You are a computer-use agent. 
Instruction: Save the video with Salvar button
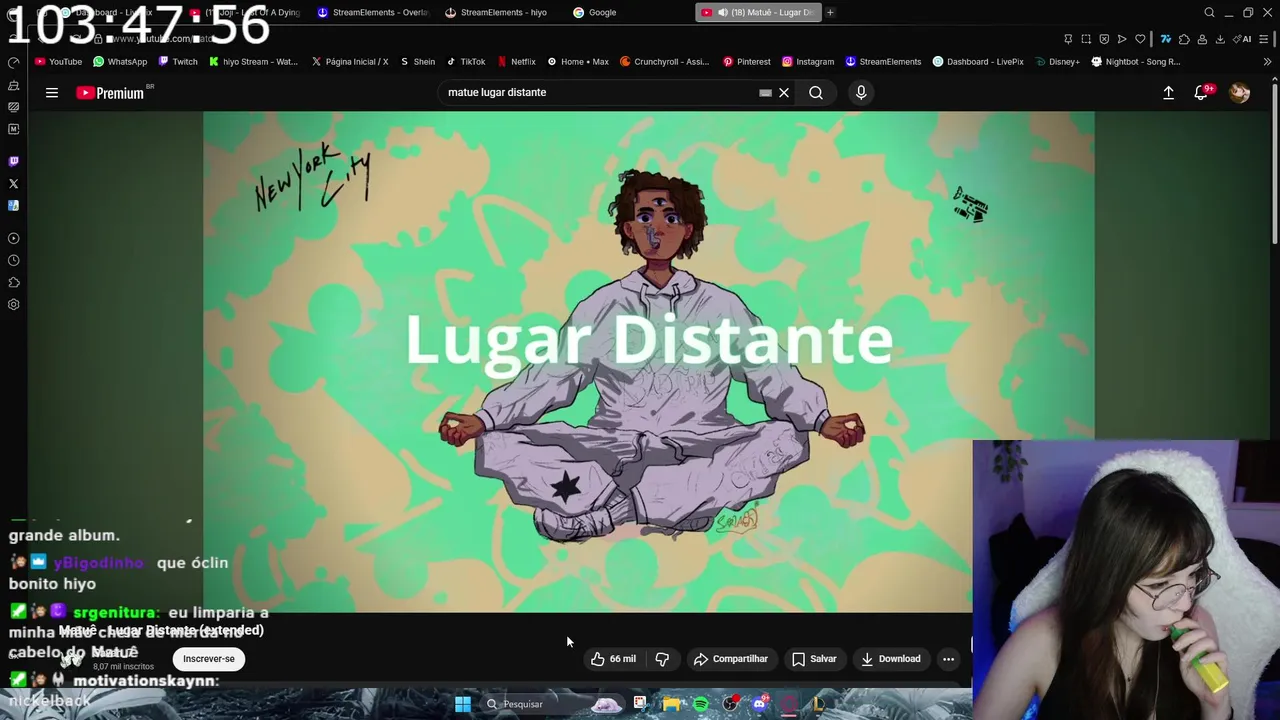tap(814, 659)
